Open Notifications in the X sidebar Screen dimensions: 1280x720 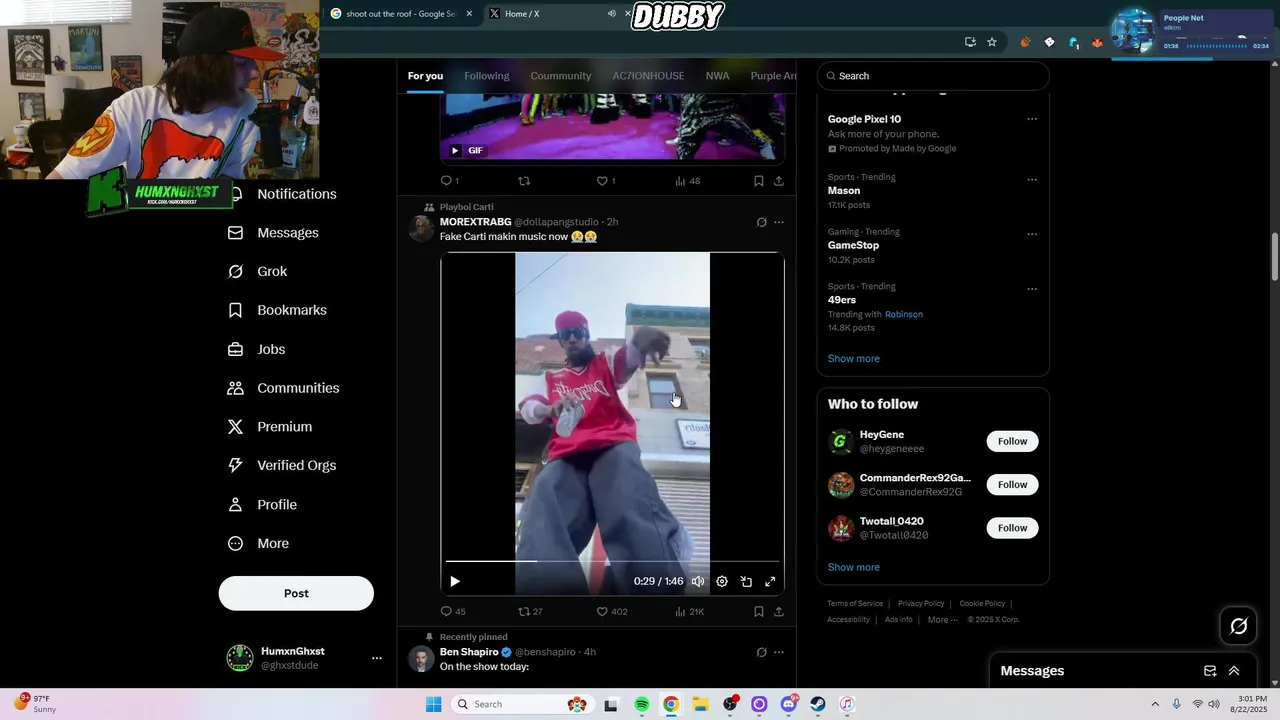pyautogui.click(x=296, y=194)
